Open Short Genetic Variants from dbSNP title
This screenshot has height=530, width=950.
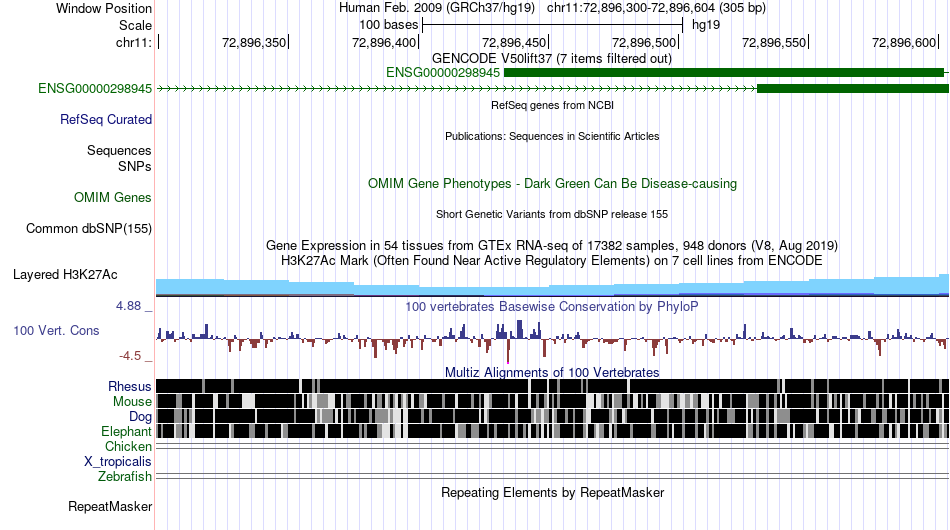tap(552, 214)
